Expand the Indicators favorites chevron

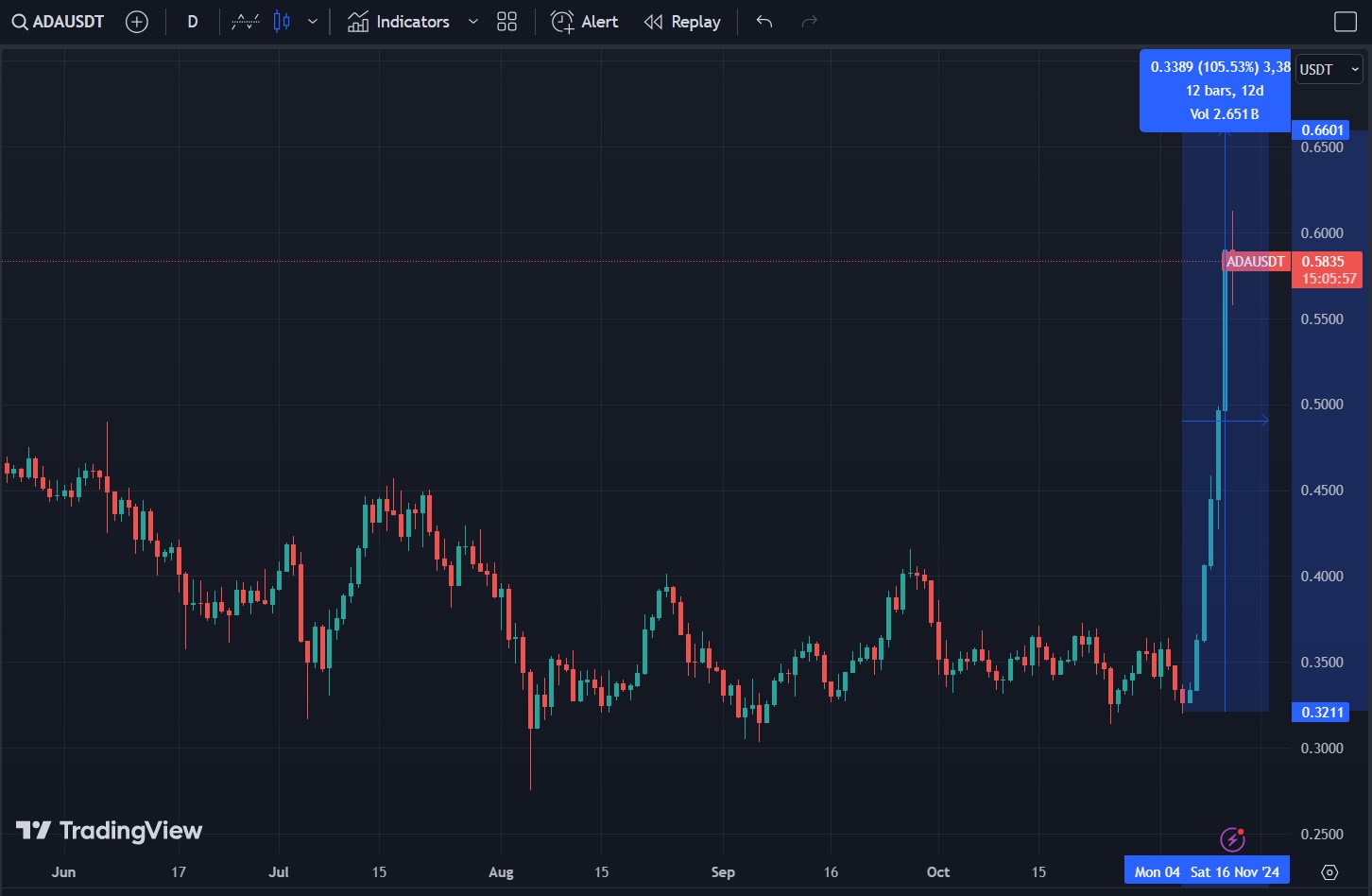pyautogui.click(x=473, y=22)
